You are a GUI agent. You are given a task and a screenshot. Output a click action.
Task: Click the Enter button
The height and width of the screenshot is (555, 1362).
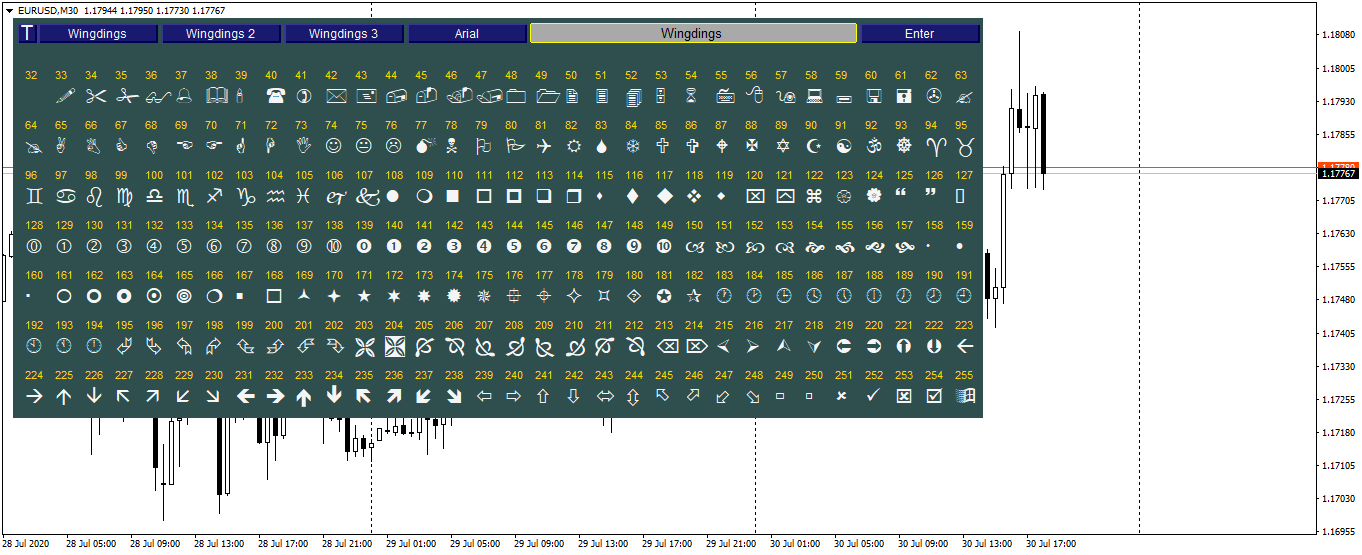pyautogui.click(x=920, y=34)
